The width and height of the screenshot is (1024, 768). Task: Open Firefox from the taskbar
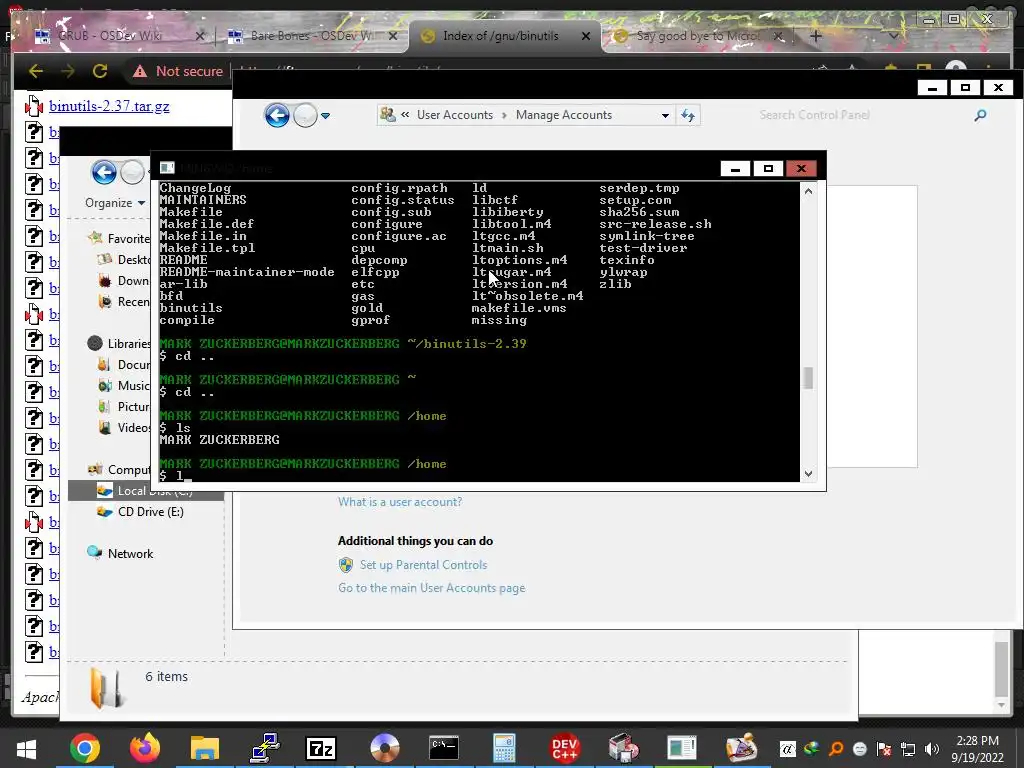point(145,748)
